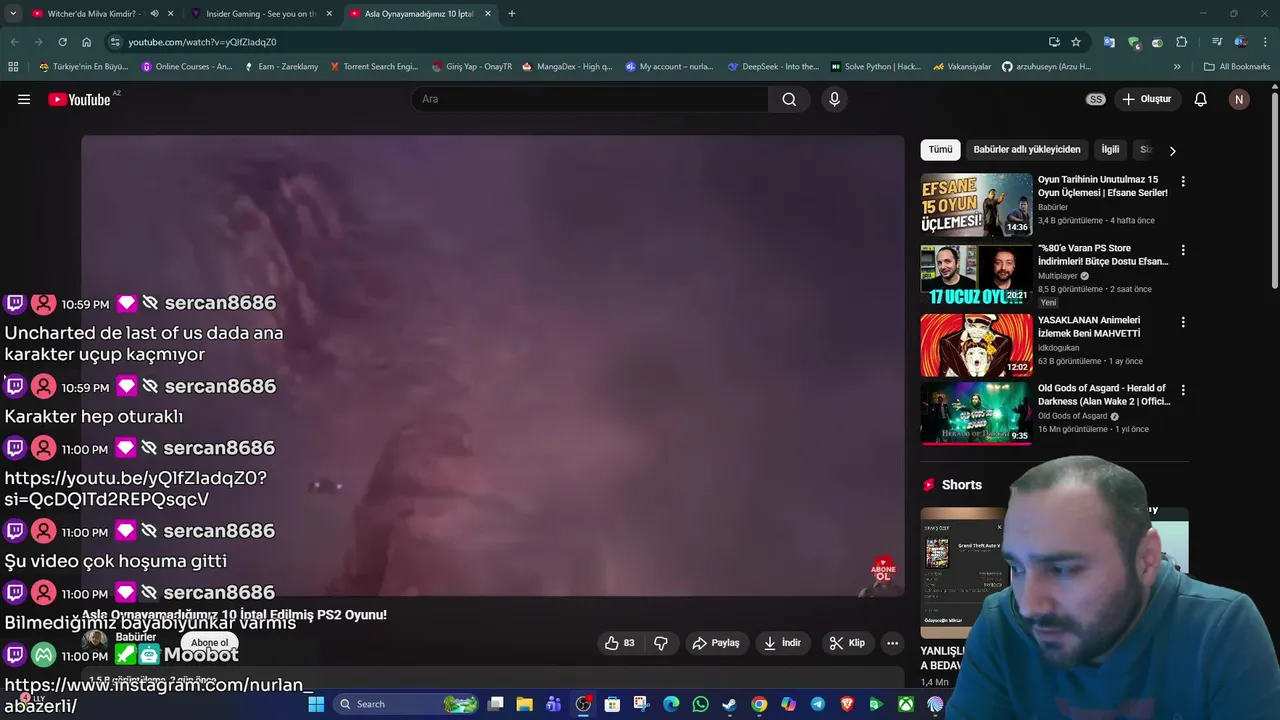
Task: Open options for Old Gods of Asgard video
Action: [1183, 390]
